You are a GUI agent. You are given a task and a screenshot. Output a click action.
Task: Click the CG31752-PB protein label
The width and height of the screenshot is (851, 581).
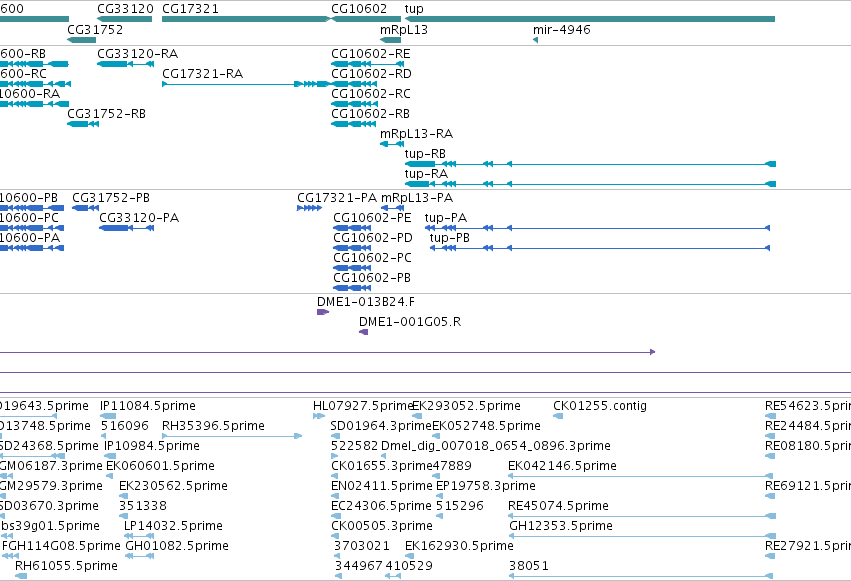pyautogui.click(x=111, y=198)
